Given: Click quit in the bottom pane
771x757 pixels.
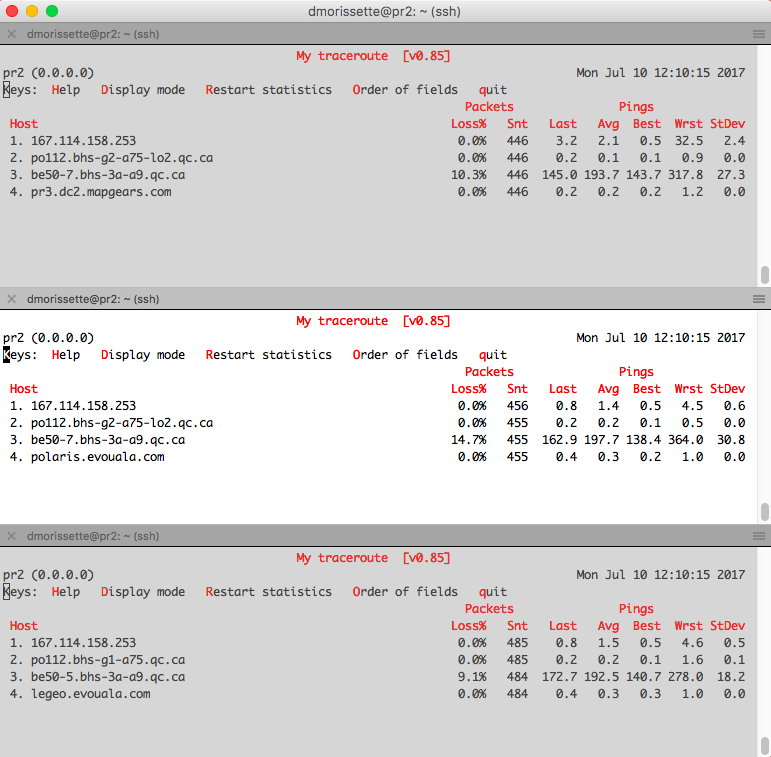Looking at the screenshot, I should coord(493,592).
